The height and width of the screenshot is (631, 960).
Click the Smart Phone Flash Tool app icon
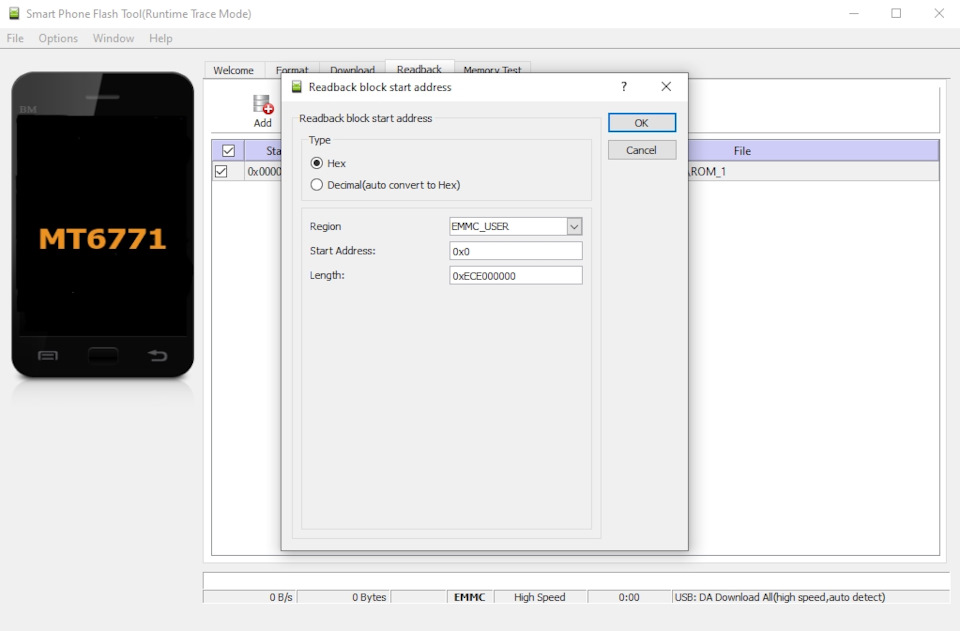[13, 13]
